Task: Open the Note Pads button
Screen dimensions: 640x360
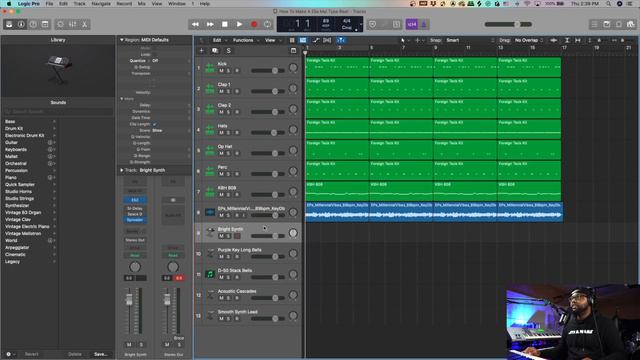Action: [x=607, y=24]
